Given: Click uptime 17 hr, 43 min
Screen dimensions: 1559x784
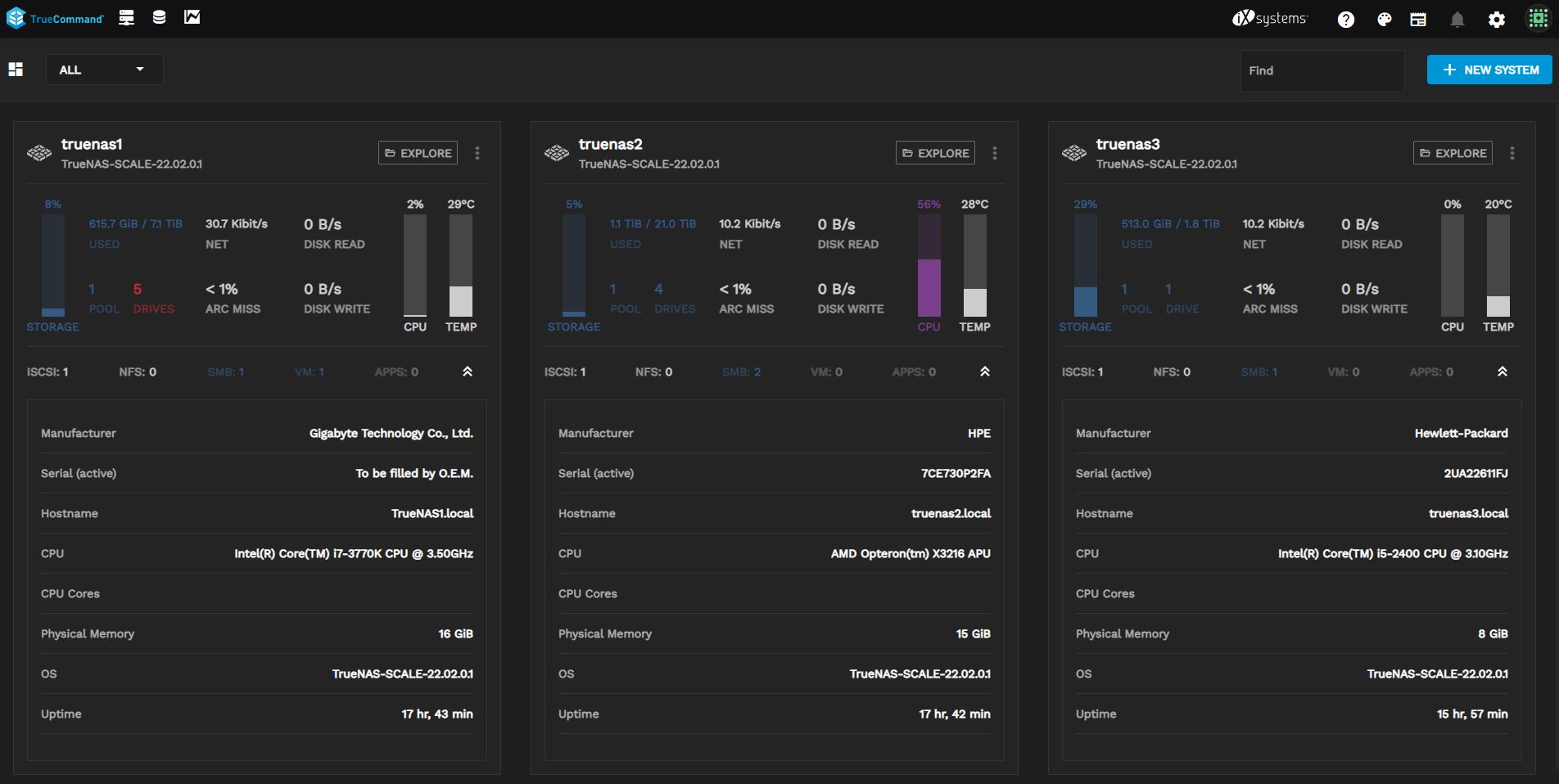Looking at the screenshot, I should coord(437,714).
